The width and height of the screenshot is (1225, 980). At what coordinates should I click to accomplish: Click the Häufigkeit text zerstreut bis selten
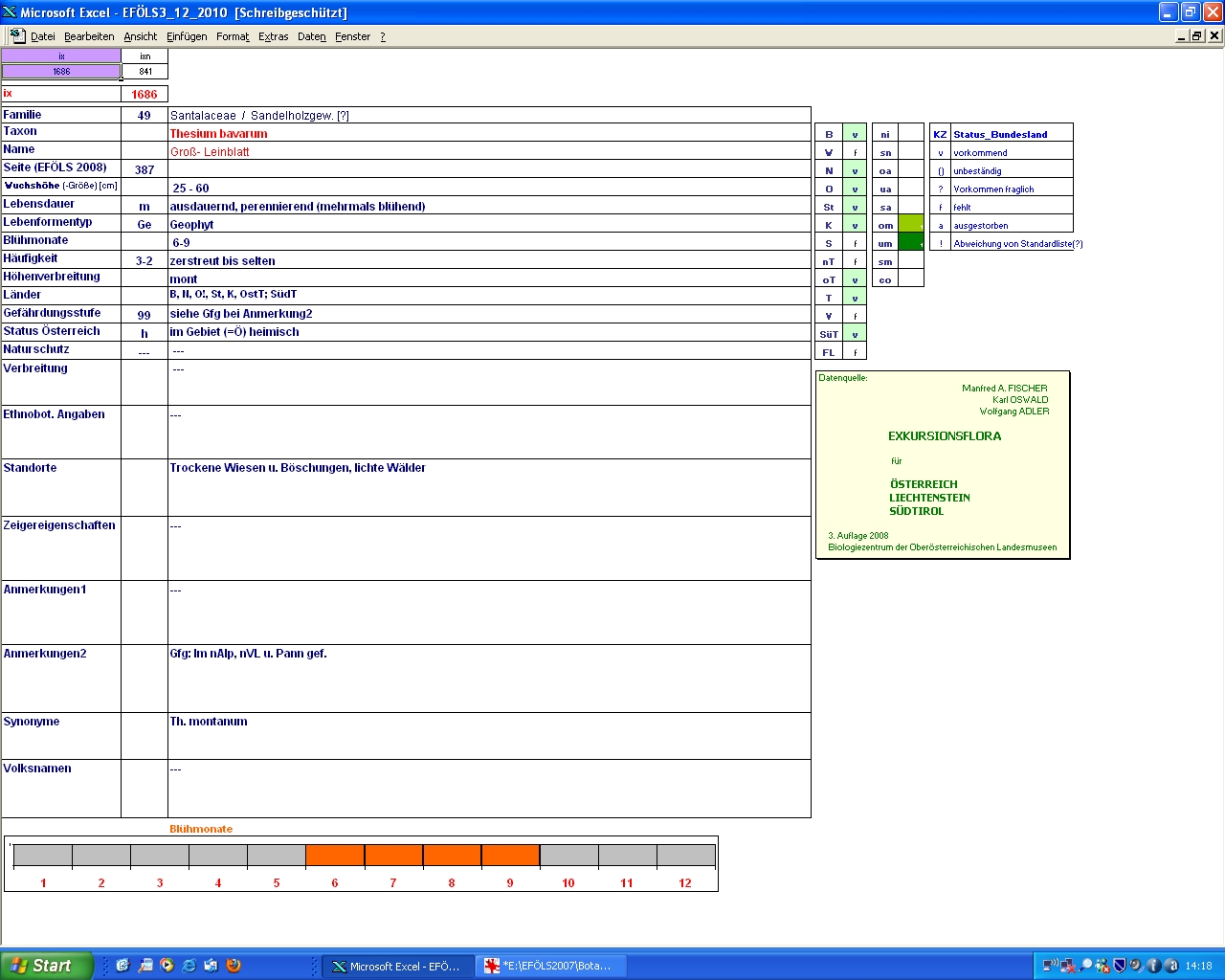(x=222, y=261)
